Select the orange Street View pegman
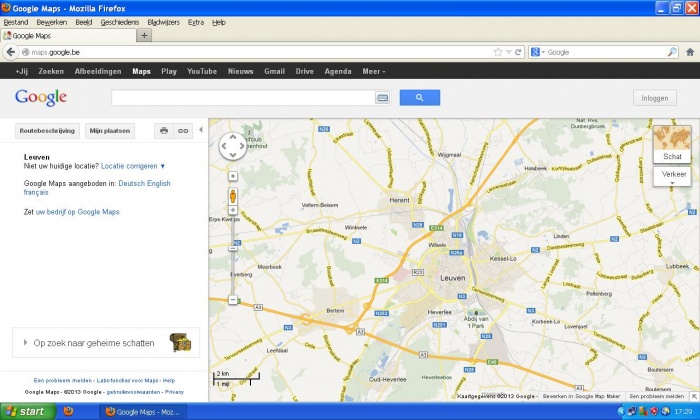This screenshot has width=700, height=420. pyautogui.click(x=233, y=196)
